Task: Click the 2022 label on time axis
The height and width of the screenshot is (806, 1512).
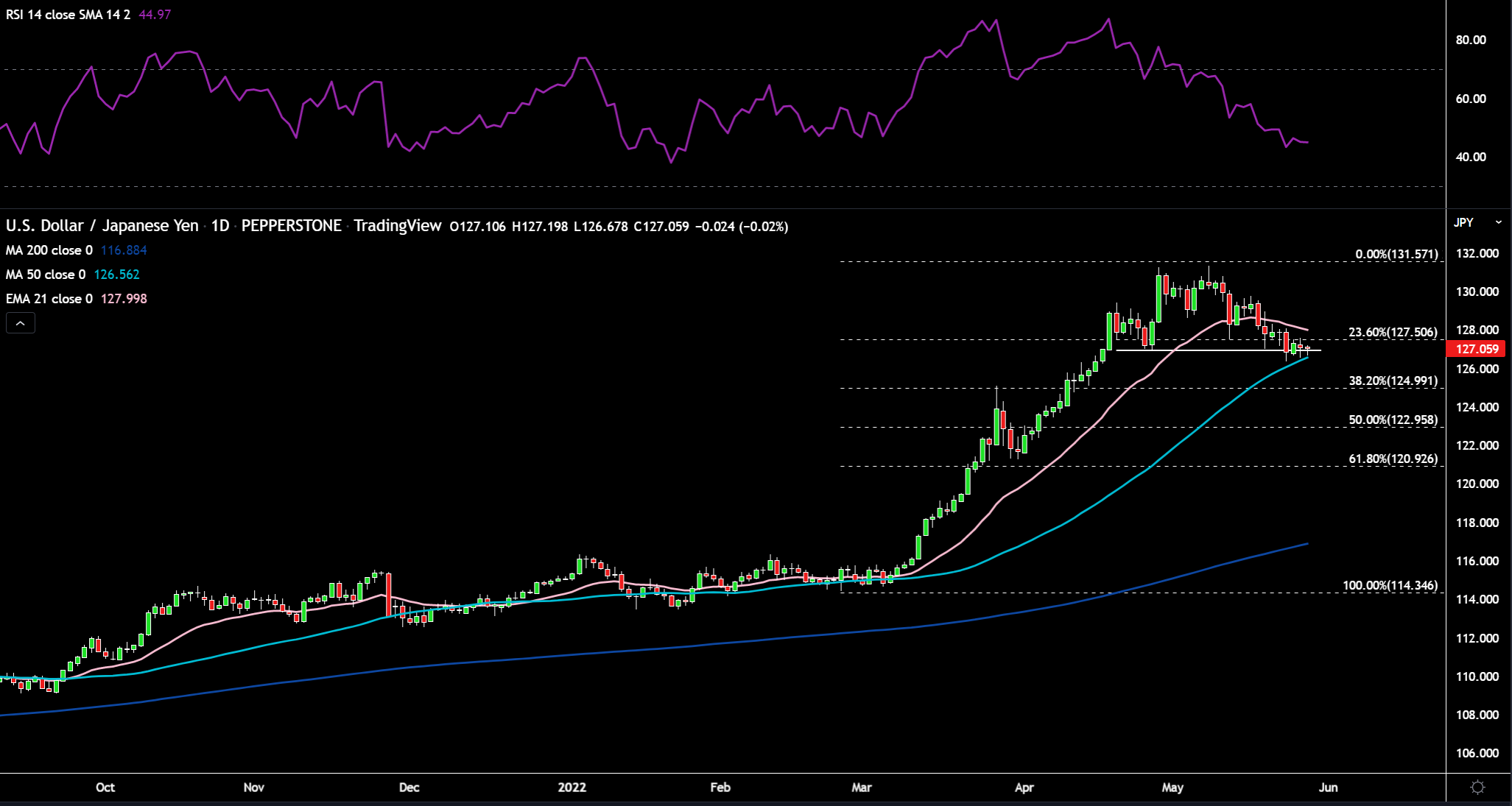Action: pyautogui.click(x=572, y=788)
